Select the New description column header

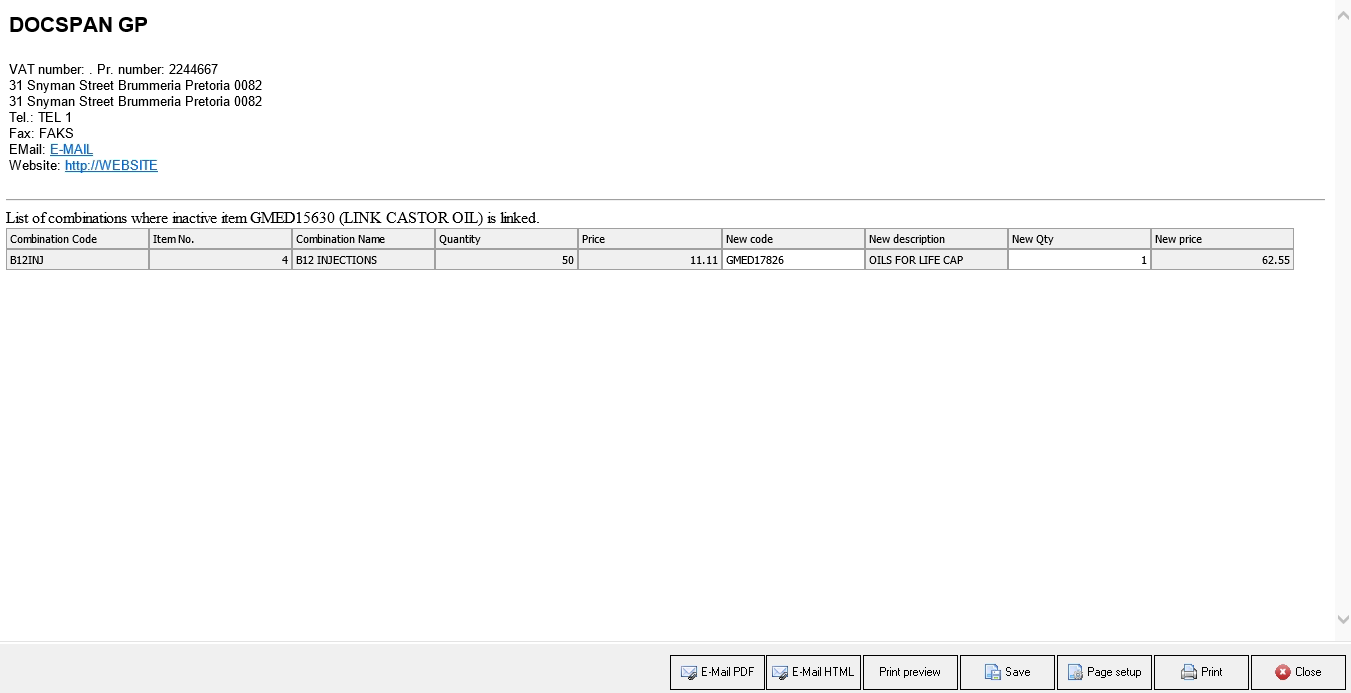[936, 239]
